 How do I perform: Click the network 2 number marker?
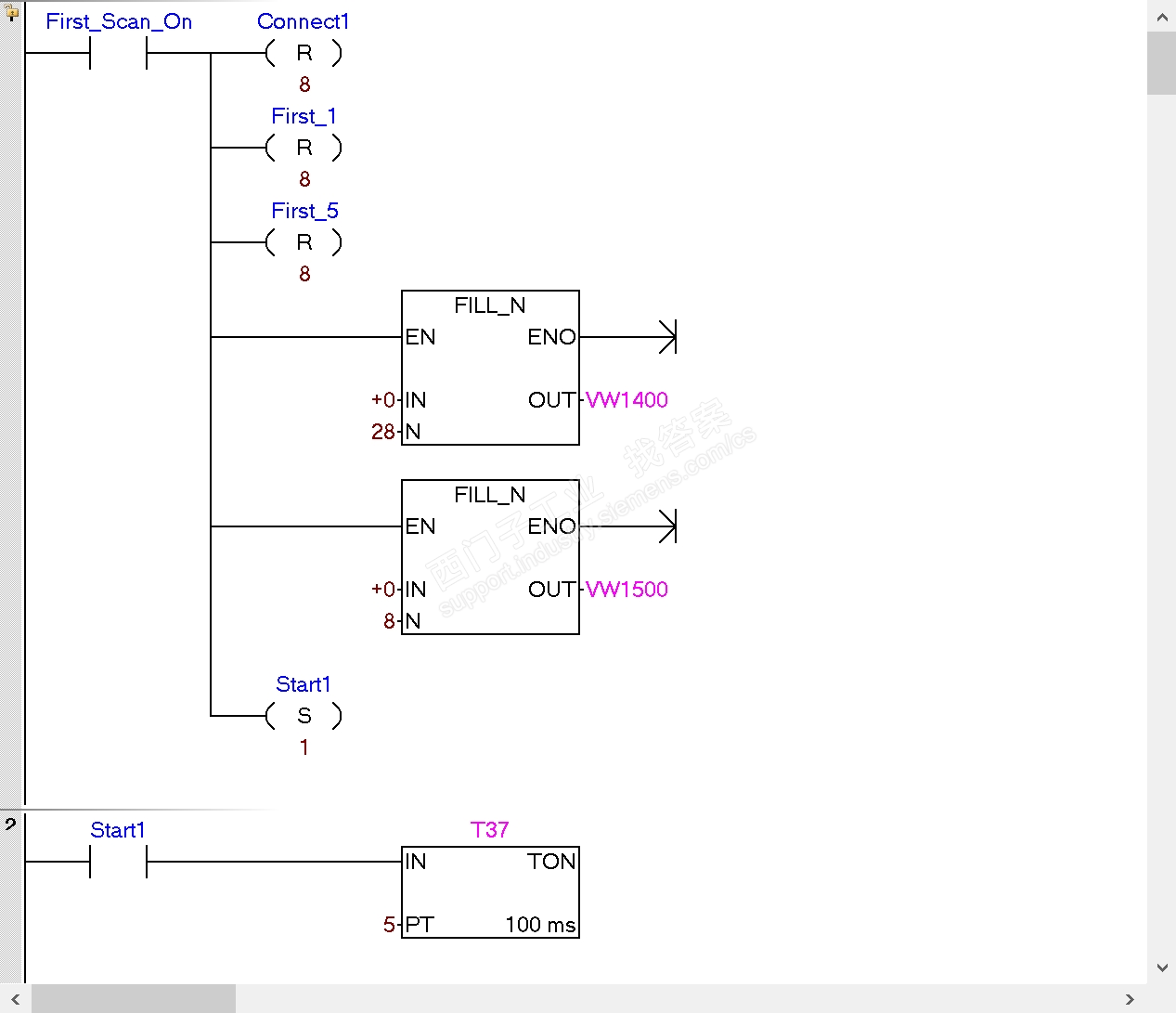(x=10, y=824)
